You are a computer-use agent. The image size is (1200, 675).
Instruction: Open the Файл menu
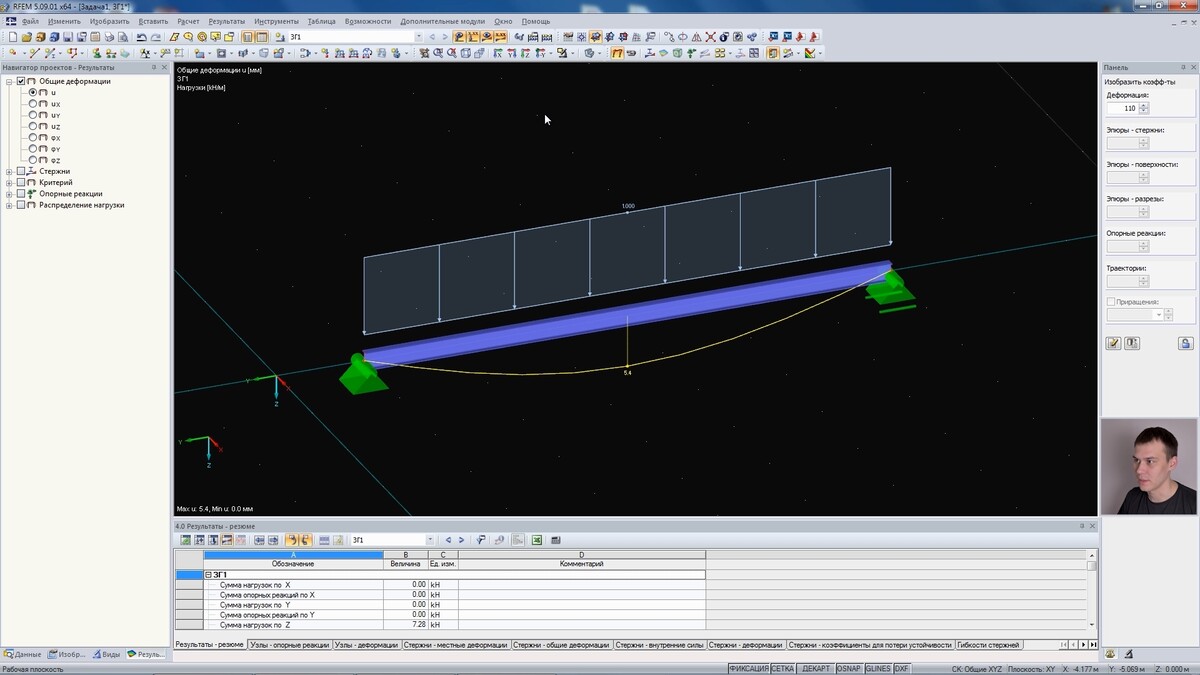[30, 21]
